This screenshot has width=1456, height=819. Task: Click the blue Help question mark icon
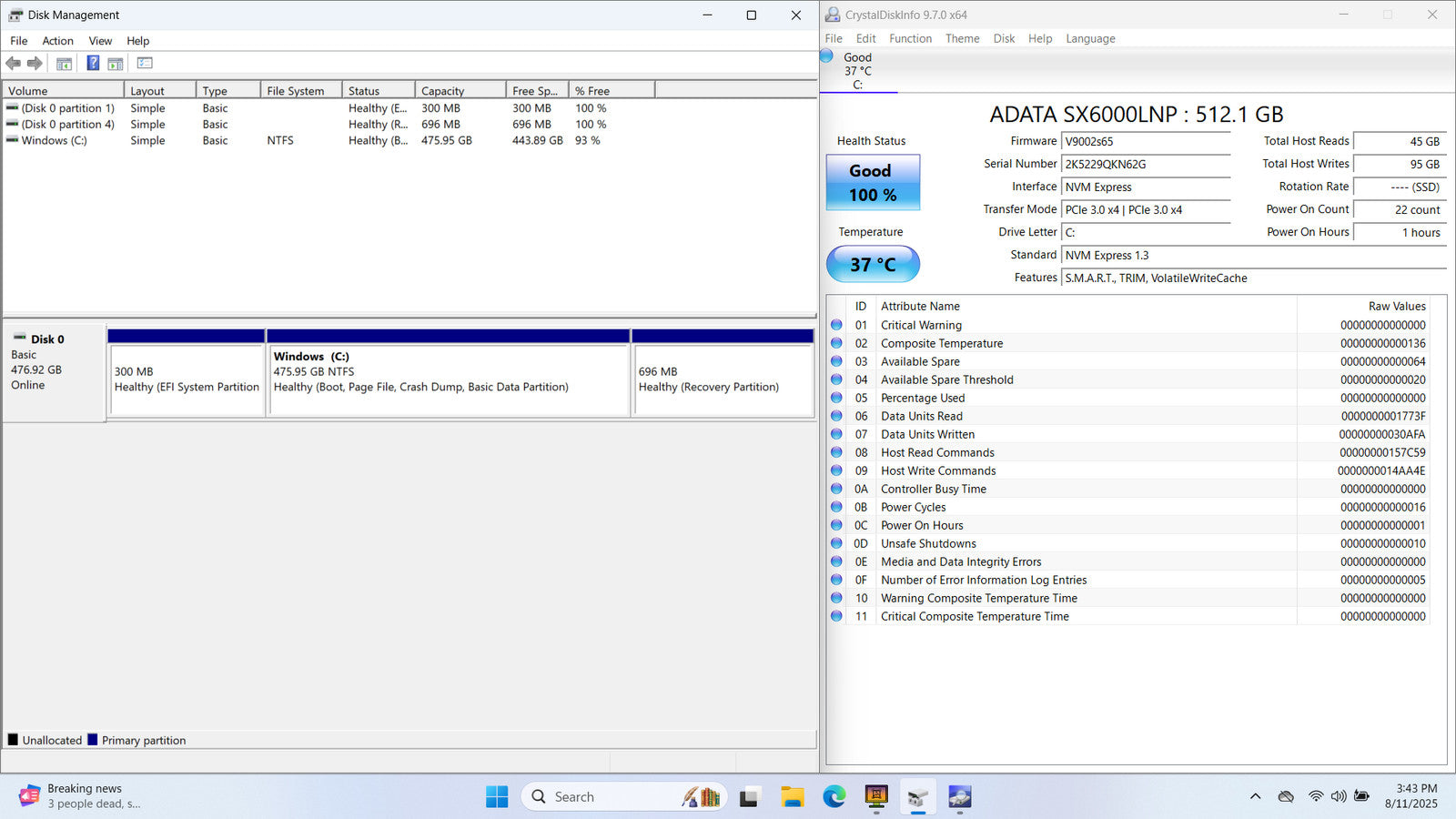93,64
